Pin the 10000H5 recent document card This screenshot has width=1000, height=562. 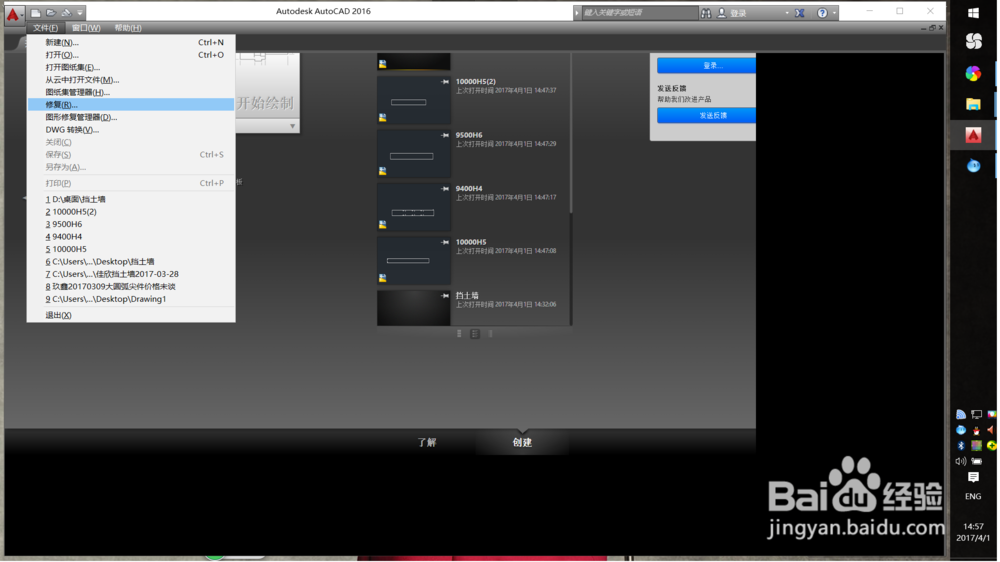click(x=445, y=242)
